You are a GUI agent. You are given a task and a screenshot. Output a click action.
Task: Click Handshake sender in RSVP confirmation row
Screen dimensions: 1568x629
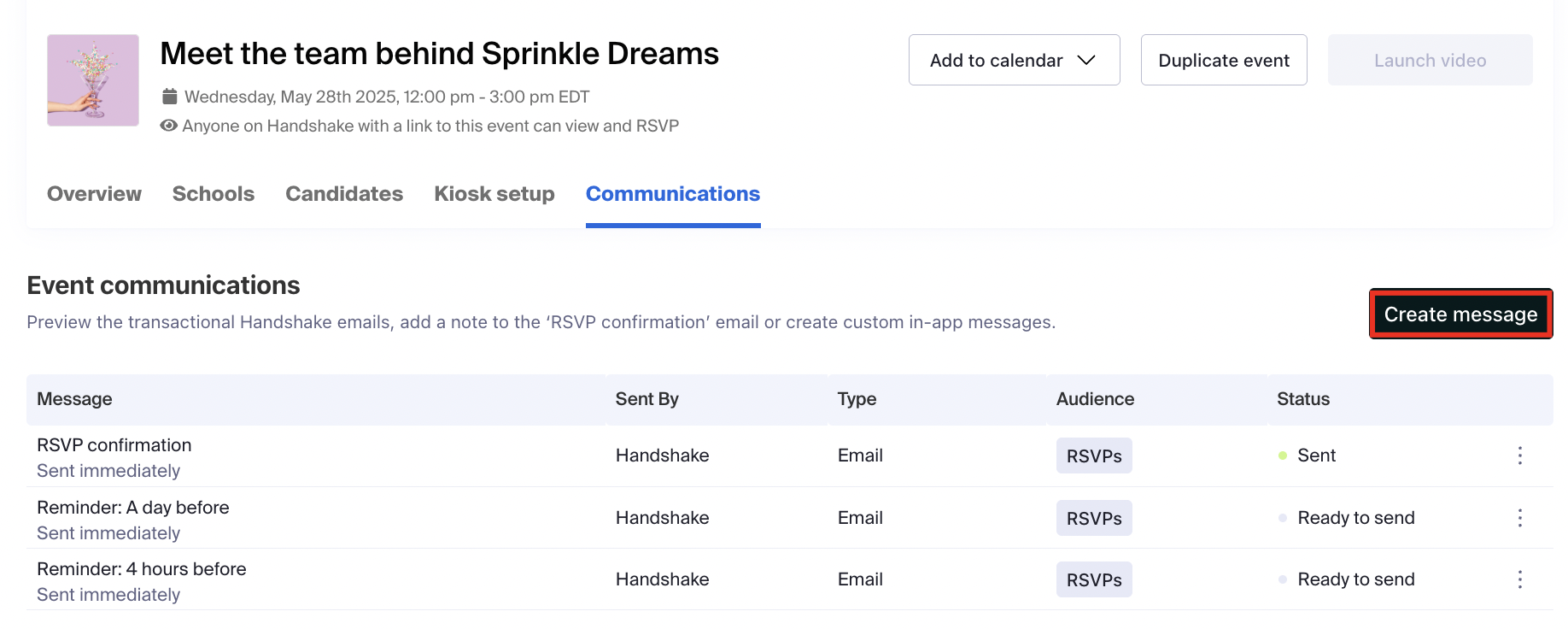[x=662, y=456]
